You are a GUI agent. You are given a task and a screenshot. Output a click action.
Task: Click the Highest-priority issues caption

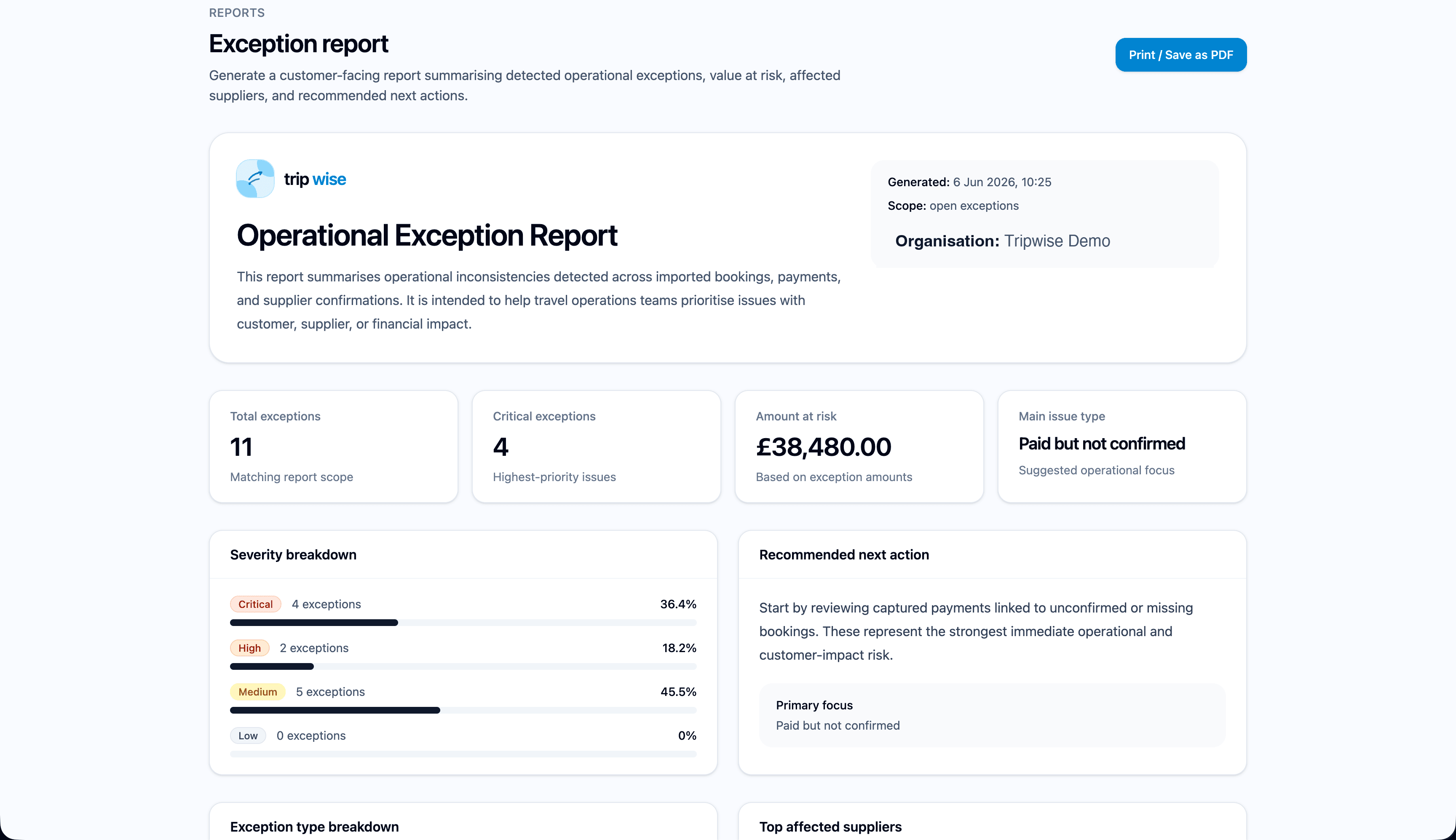coord(554,477)
